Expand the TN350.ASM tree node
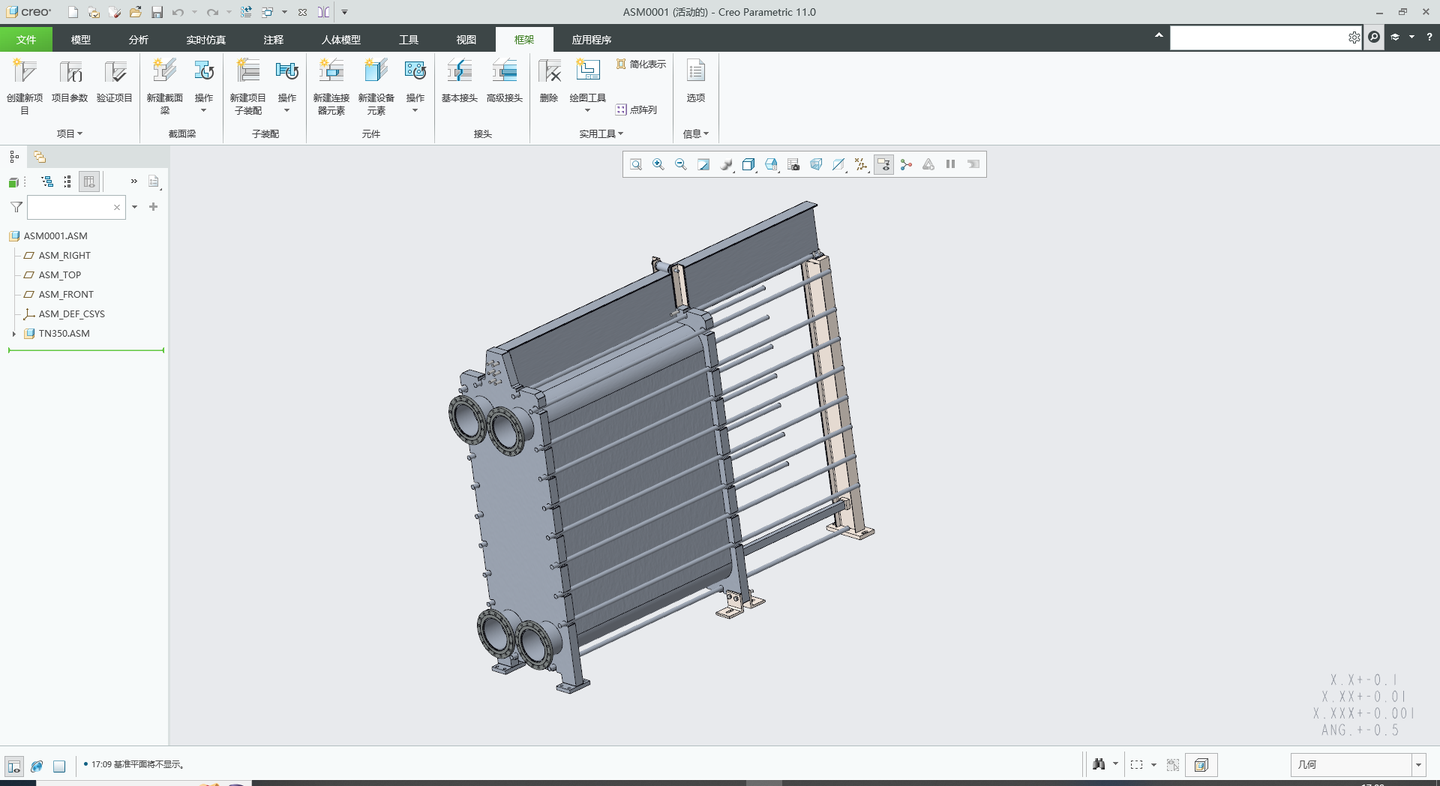The width and height of the screenshot is (1440, 786). click(14, 334)
